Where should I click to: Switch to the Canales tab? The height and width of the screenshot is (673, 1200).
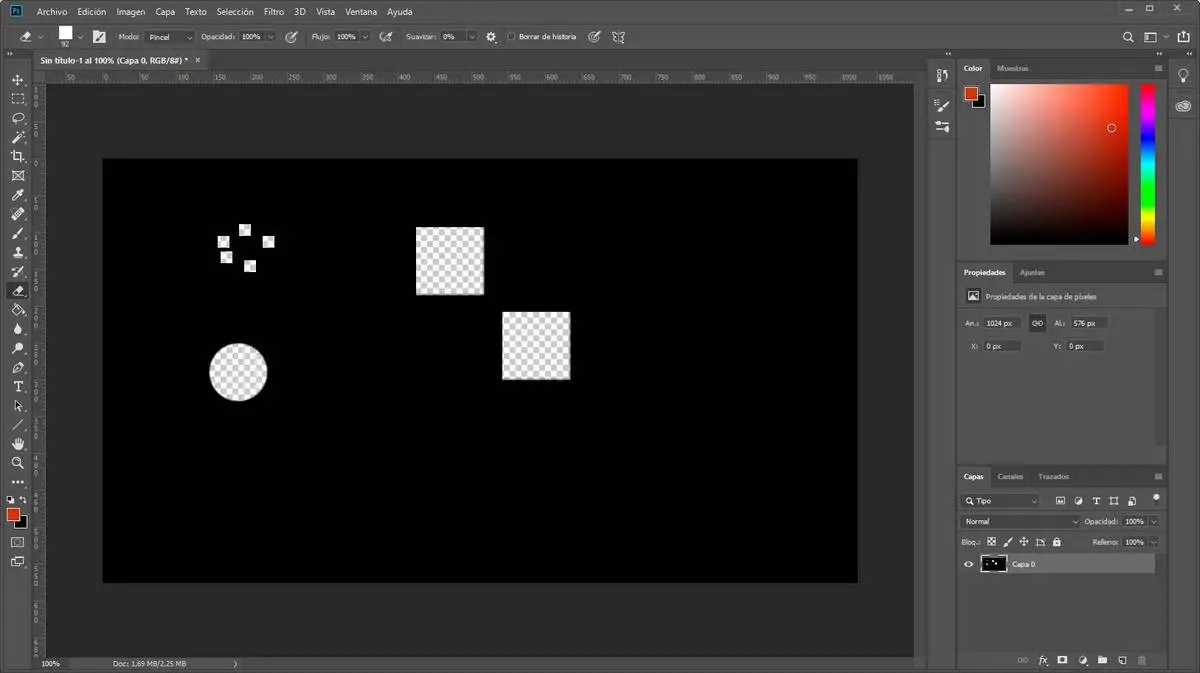(1010, 477)
